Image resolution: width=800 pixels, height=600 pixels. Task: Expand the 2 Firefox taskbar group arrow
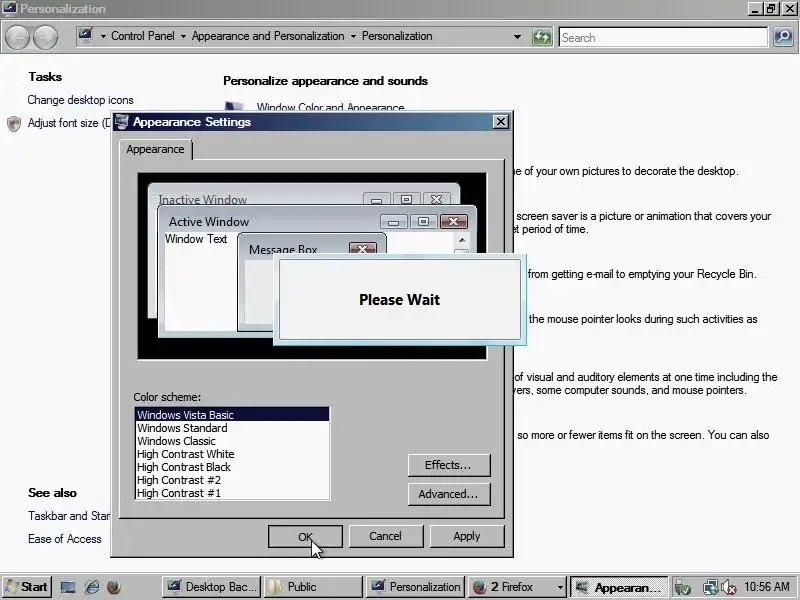560,587
